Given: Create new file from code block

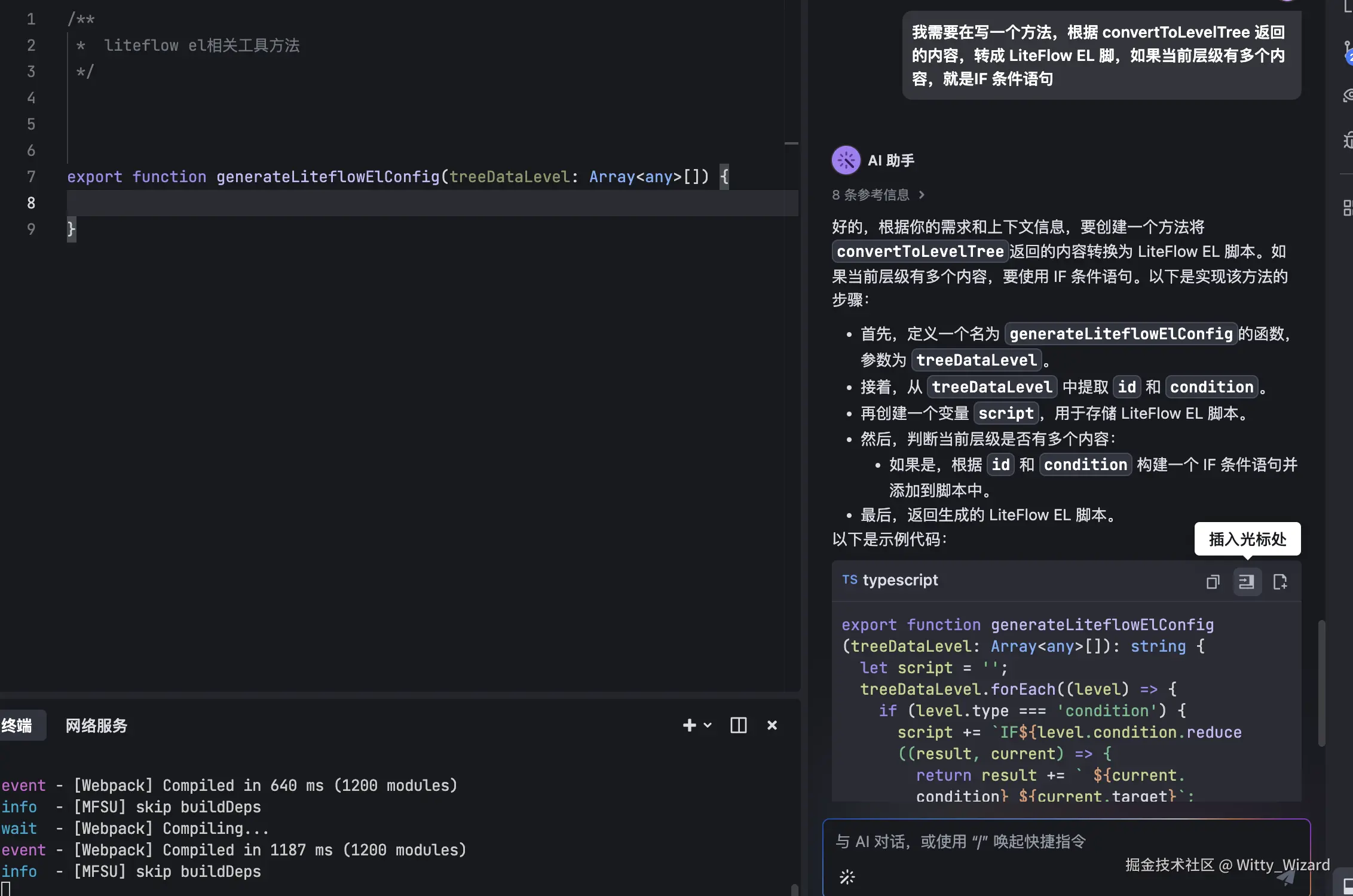Looking at the screenshot, I should (1280, 582).
